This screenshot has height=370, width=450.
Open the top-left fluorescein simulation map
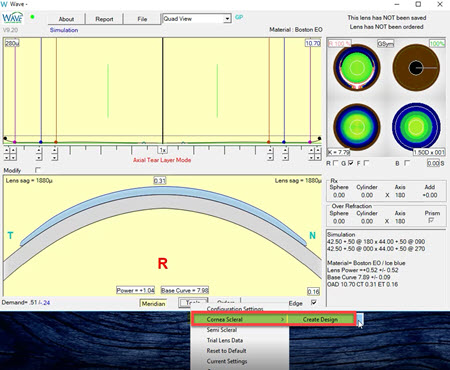[357, 67]
